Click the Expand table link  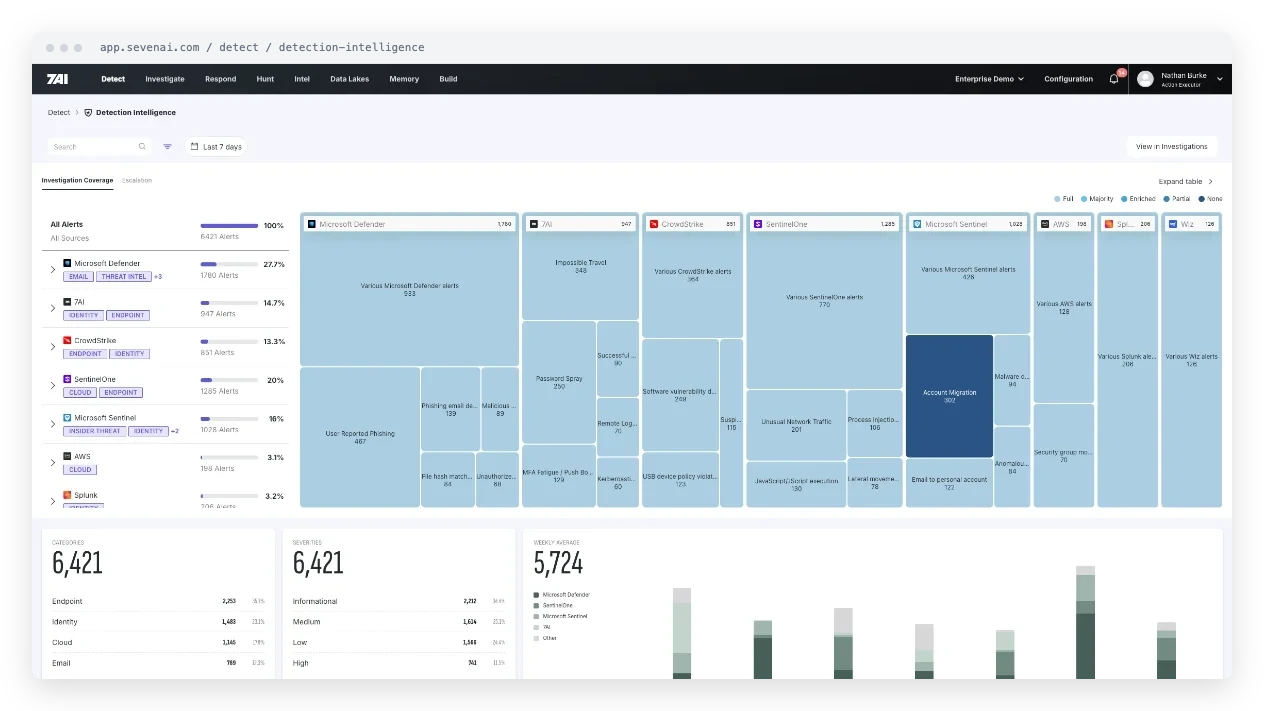(1186, 182)
